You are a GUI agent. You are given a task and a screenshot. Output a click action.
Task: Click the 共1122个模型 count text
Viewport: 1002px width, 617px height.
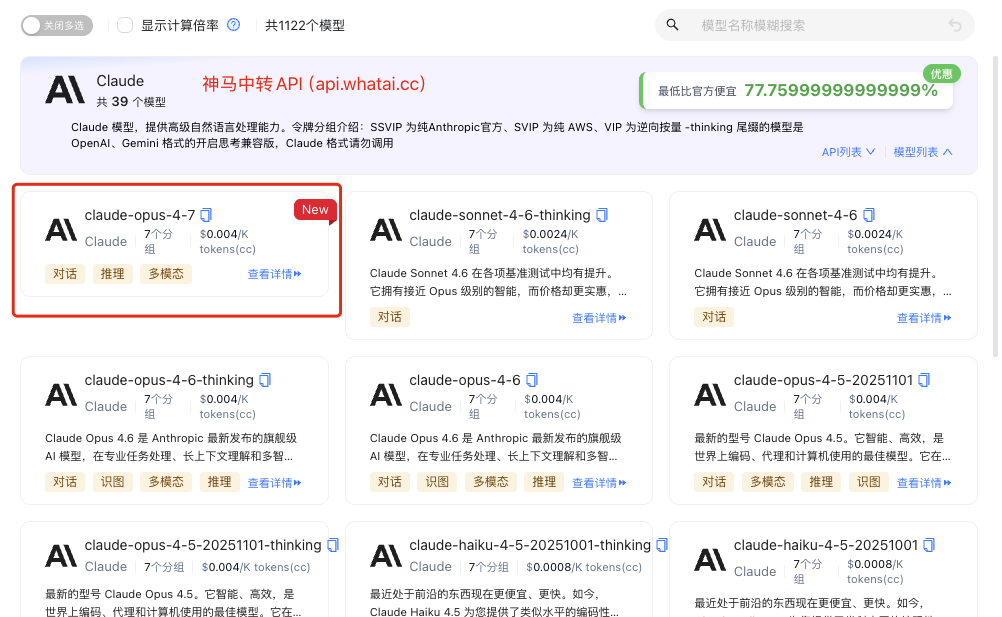pos(305,26)
